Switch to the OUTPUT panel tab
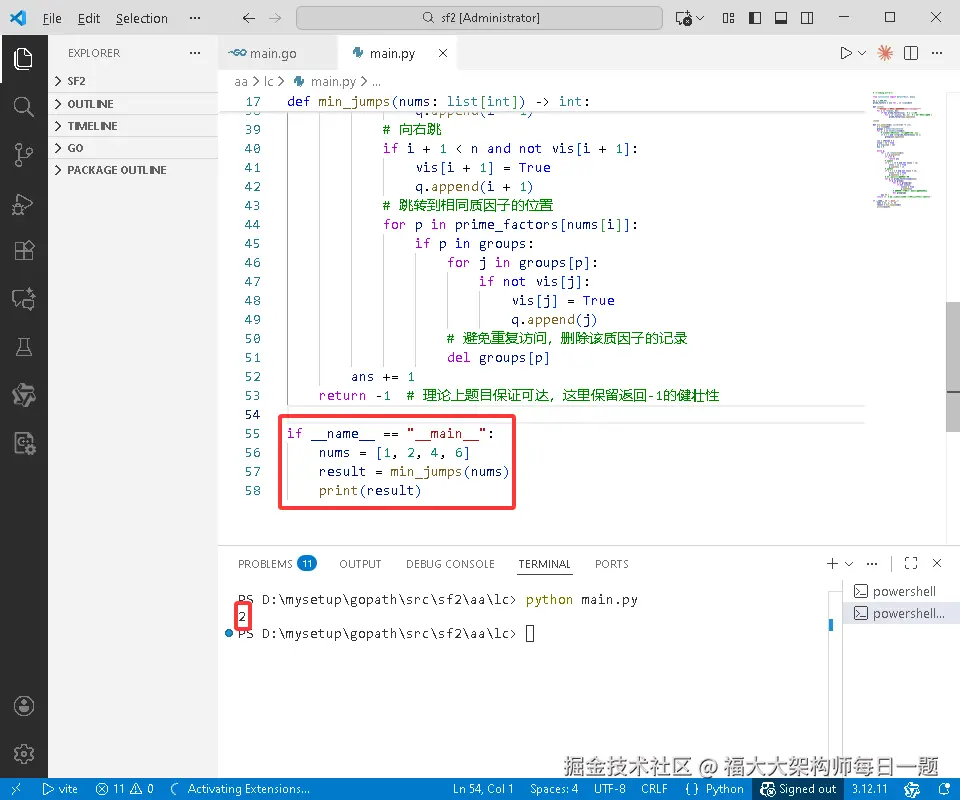 360,564
